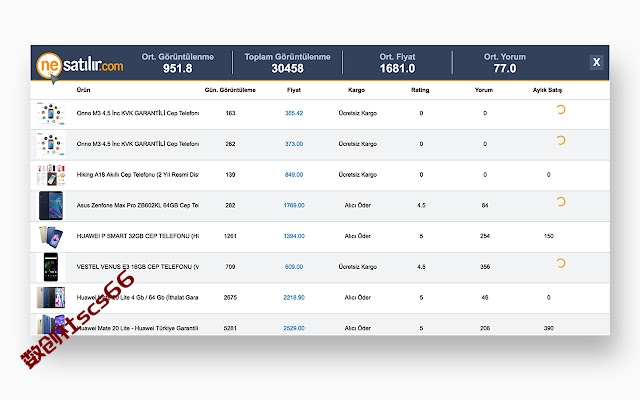This screenshot has width=640, height=400.
Task: Open the VESTEL VENUS E3 thumbnail
Action: [x=51, y=267]
